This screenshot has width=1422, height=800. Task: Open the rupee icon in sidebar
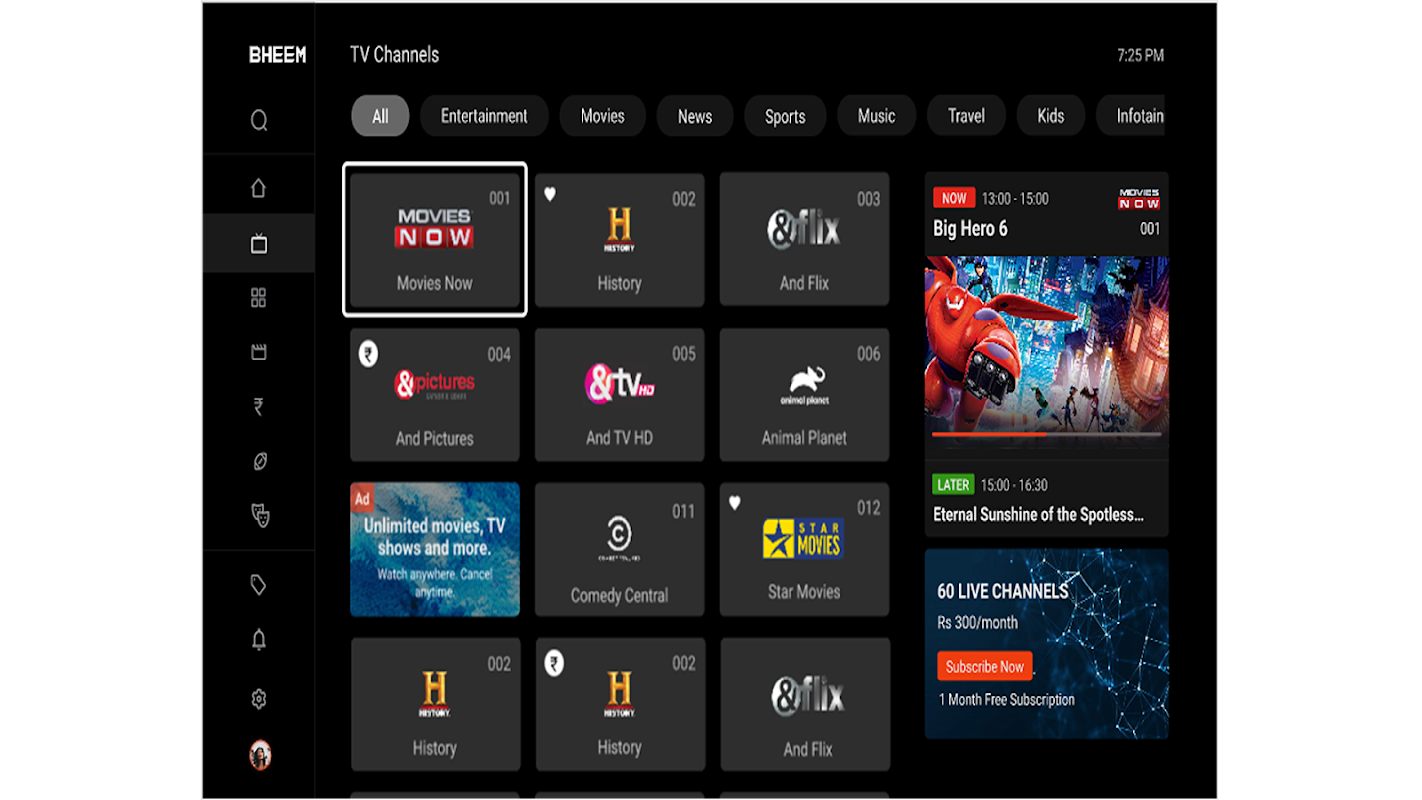pyautogui.click(x=259, y=407)
